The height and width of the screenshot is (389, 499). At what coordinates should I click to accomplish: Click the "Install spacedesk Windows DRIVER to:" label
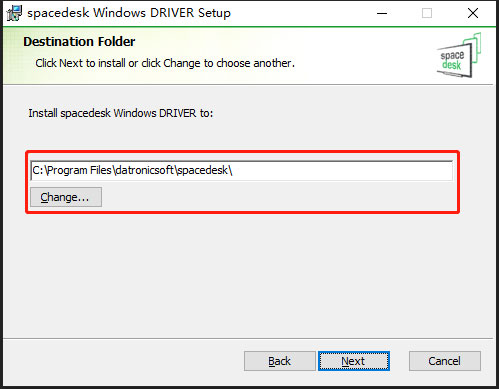[121, 113]
